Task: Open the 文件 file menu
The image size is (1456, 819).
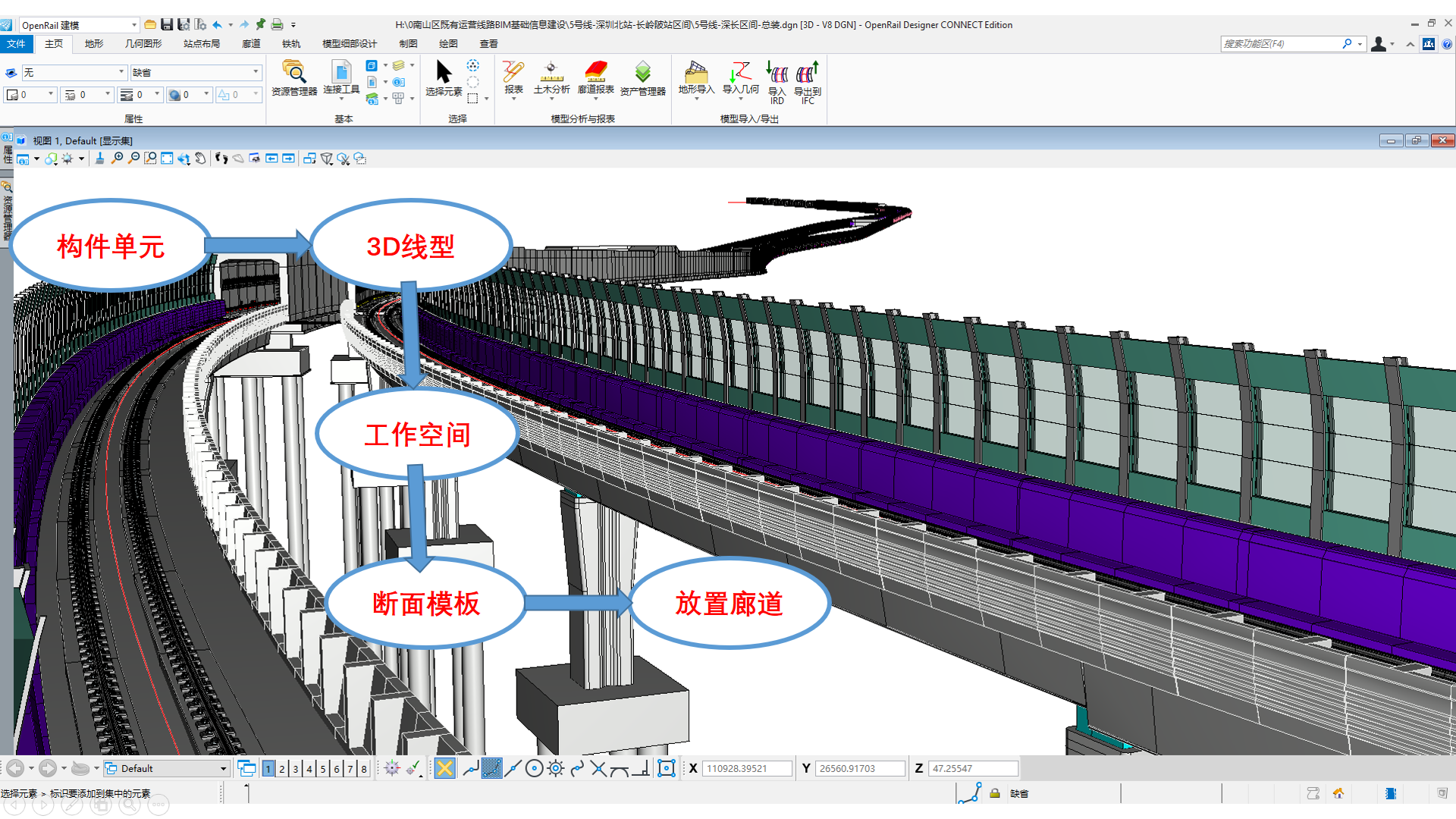Action: coord(16,44)
